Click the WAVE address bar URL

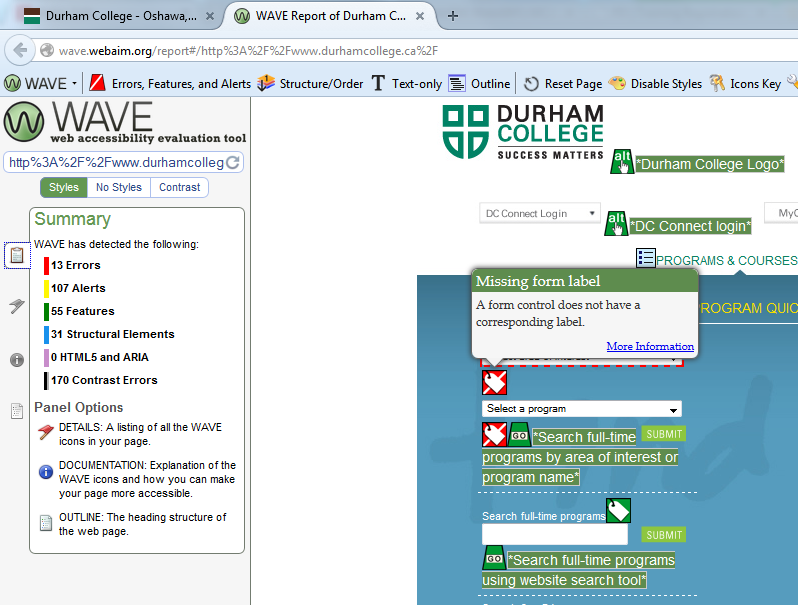click(248, 51)
